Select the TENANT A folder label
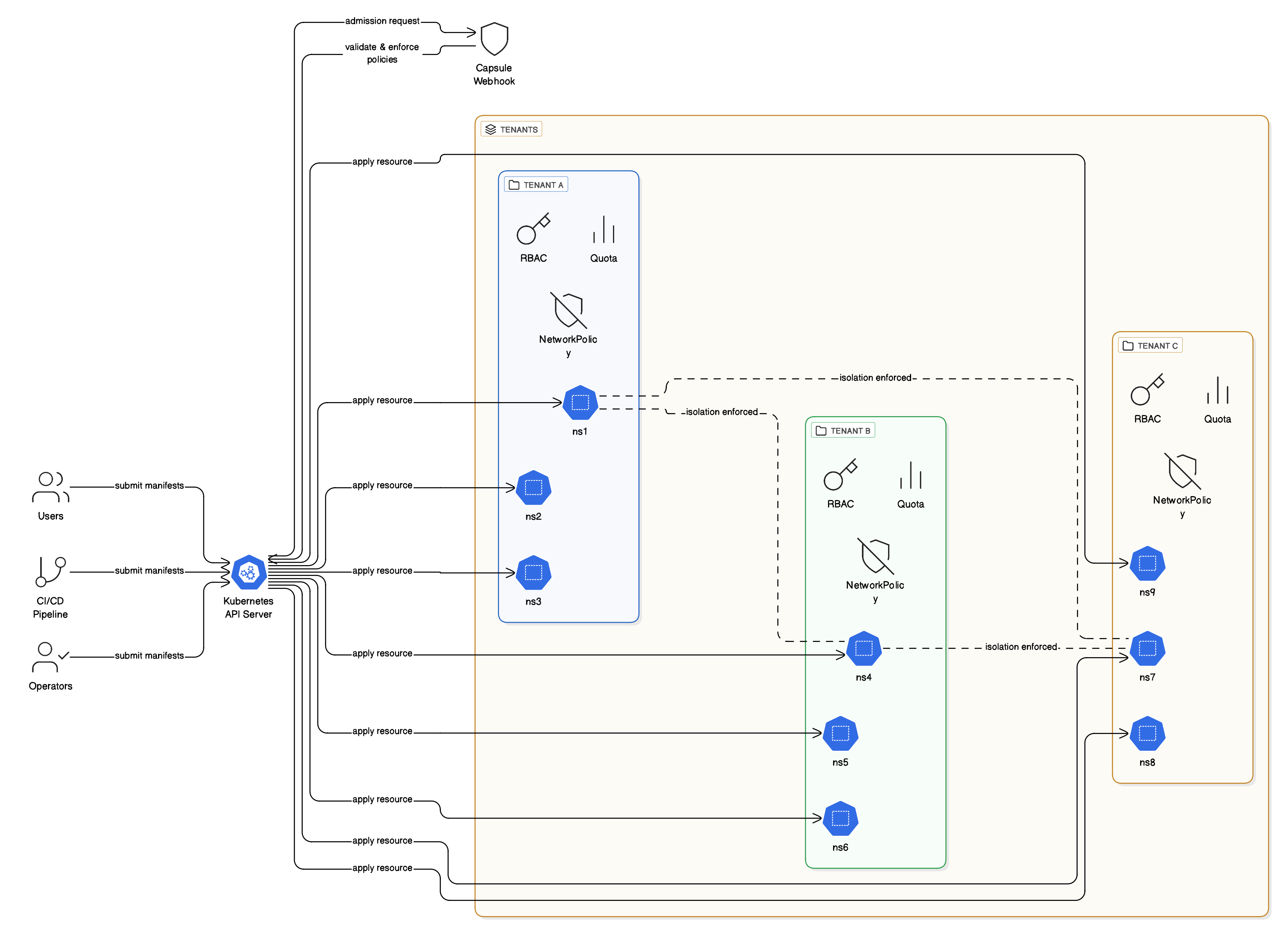1288x936 pixels. tap(536, 185)
